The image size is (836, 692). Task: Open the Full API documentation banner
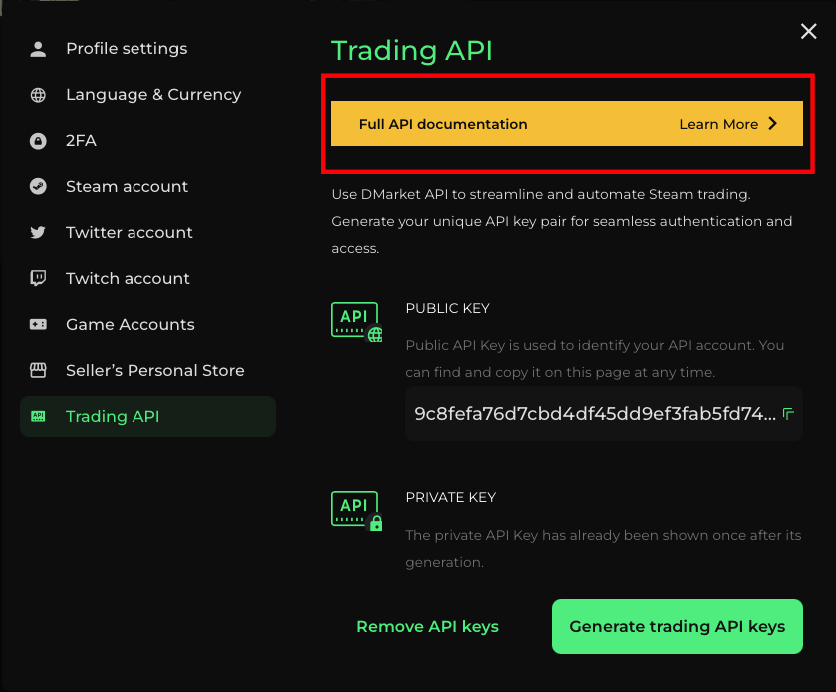567,124
